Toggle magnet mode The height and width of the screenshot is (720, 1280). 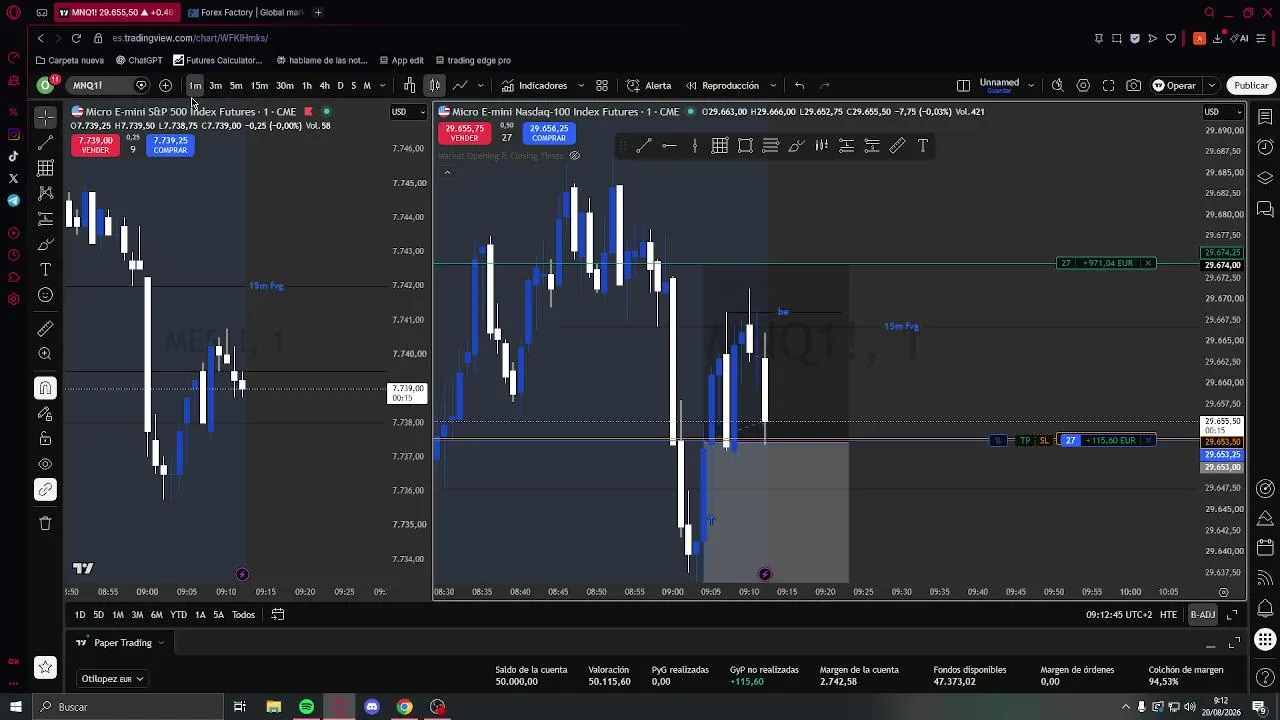coord(45,388)
